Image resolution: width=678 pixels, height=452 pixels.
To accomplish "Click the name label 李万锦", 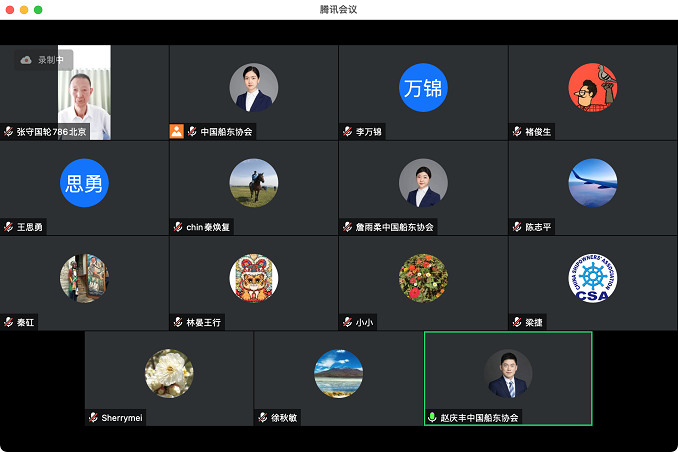I will coord(368,132).
